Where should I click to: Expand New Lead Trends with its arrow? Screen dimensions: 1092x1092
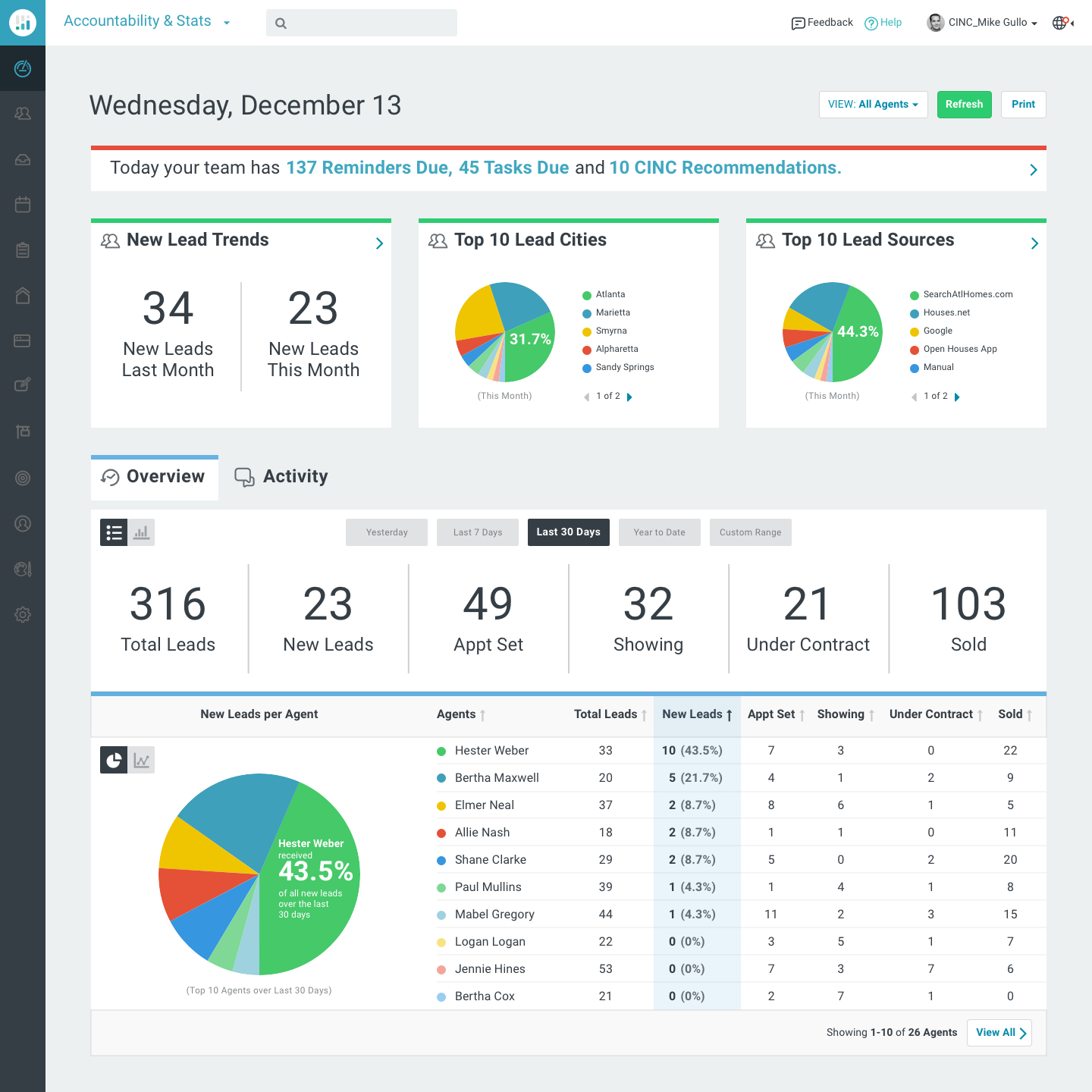point(379,243)
